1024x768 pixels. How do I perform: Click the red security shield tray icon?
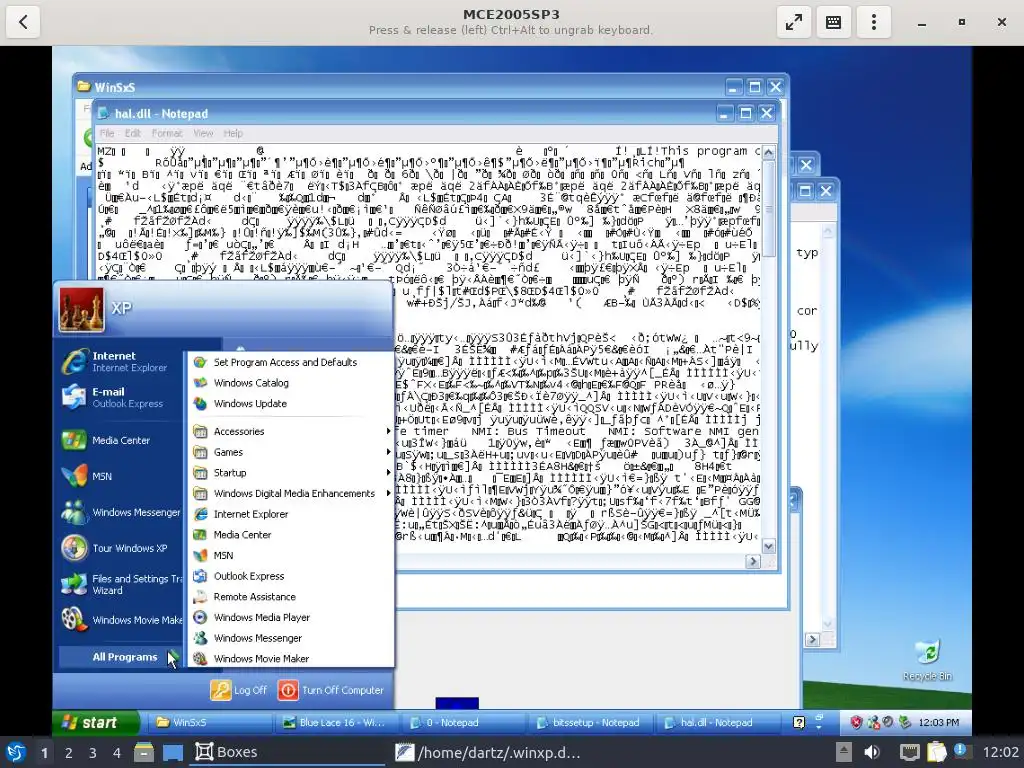pyautogui.click(x=856, y=722)
